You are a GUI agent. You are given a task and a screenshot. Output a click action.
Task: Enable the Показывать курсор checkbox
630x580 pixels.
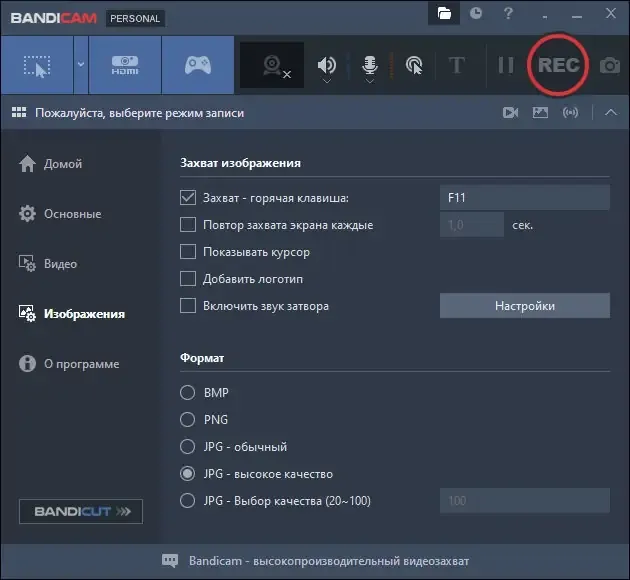click(x=188, y=252)
